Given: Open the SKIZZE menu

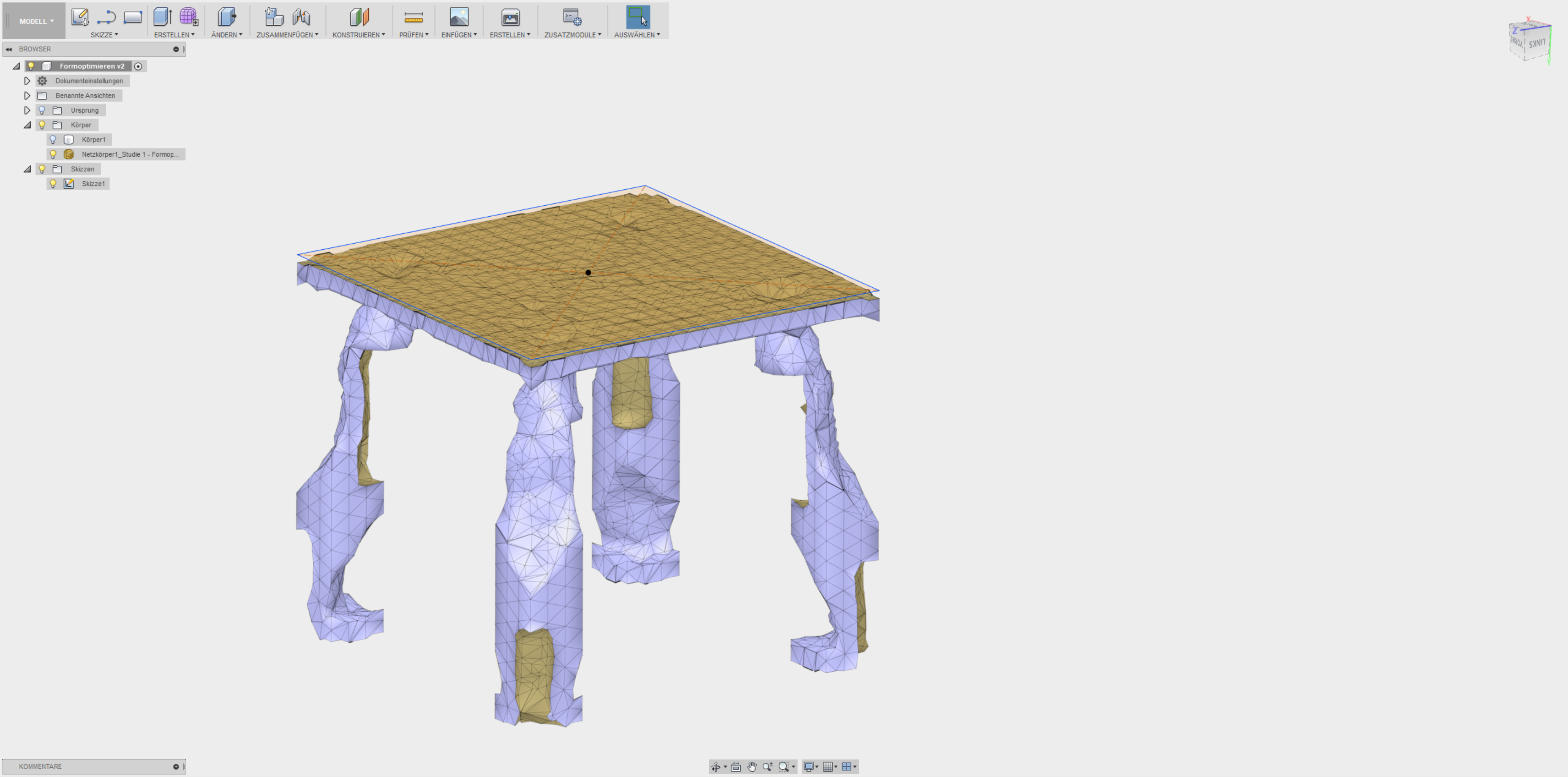Looking at the screenshot, I should pos(104,35).
